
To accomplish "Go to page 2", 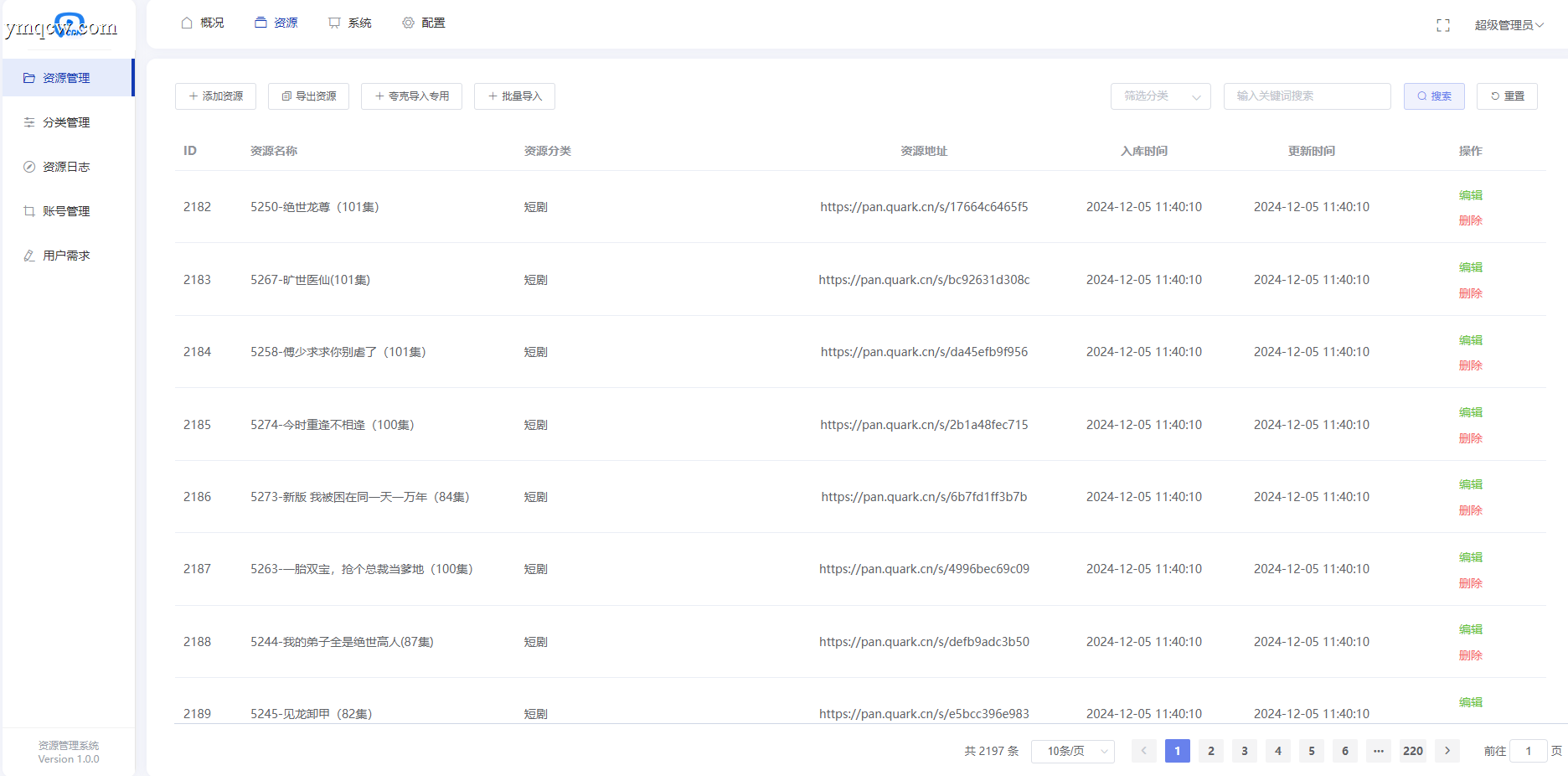I will (1210, 751).
